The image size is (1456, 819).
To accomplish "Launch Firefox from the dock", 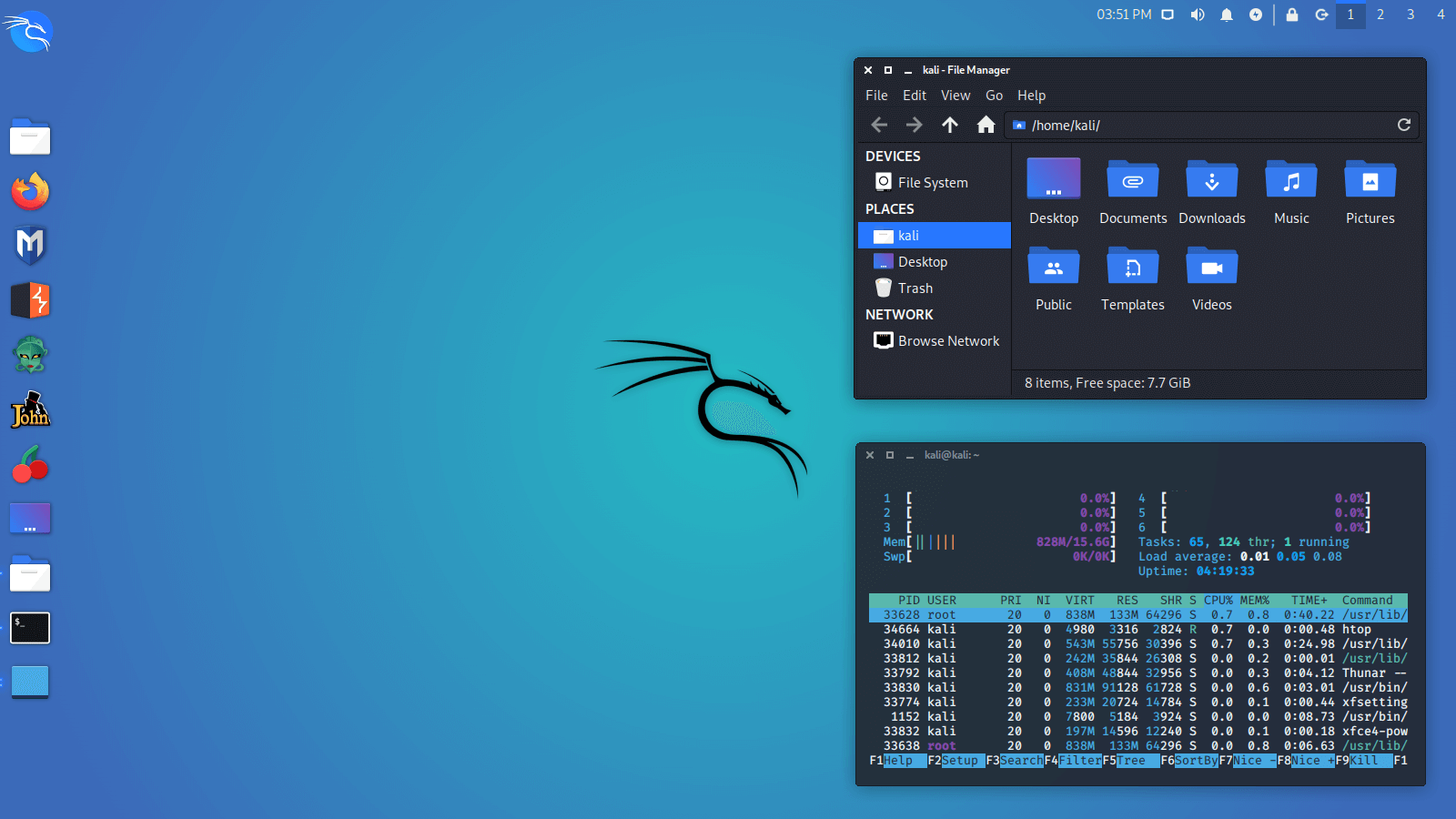I will (x=30, y=192).
